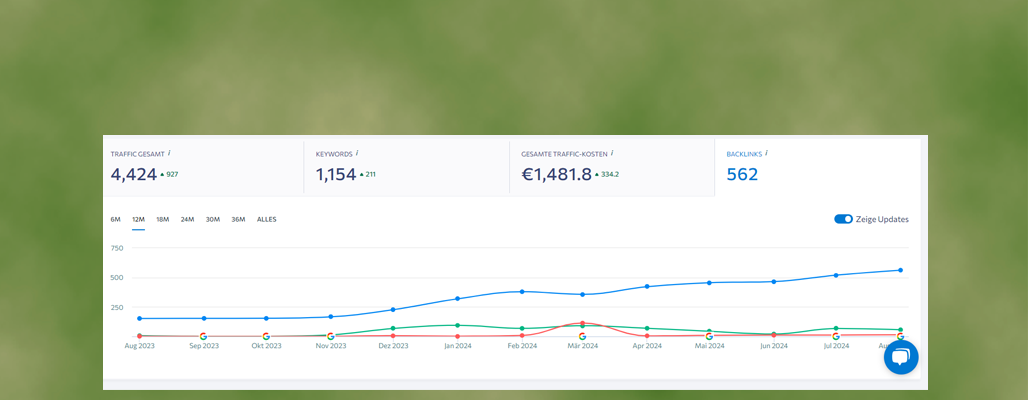Click info icon beside Traffic Gesamt
This screenshot has height=400, width=1028.
point(169,153)
